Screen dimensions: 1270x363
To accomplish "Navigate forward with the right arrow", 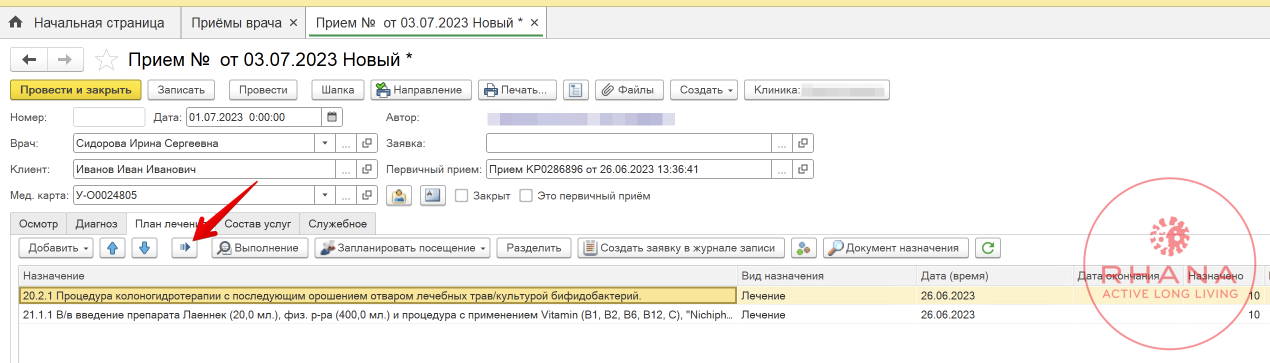I will pos(65,59).
